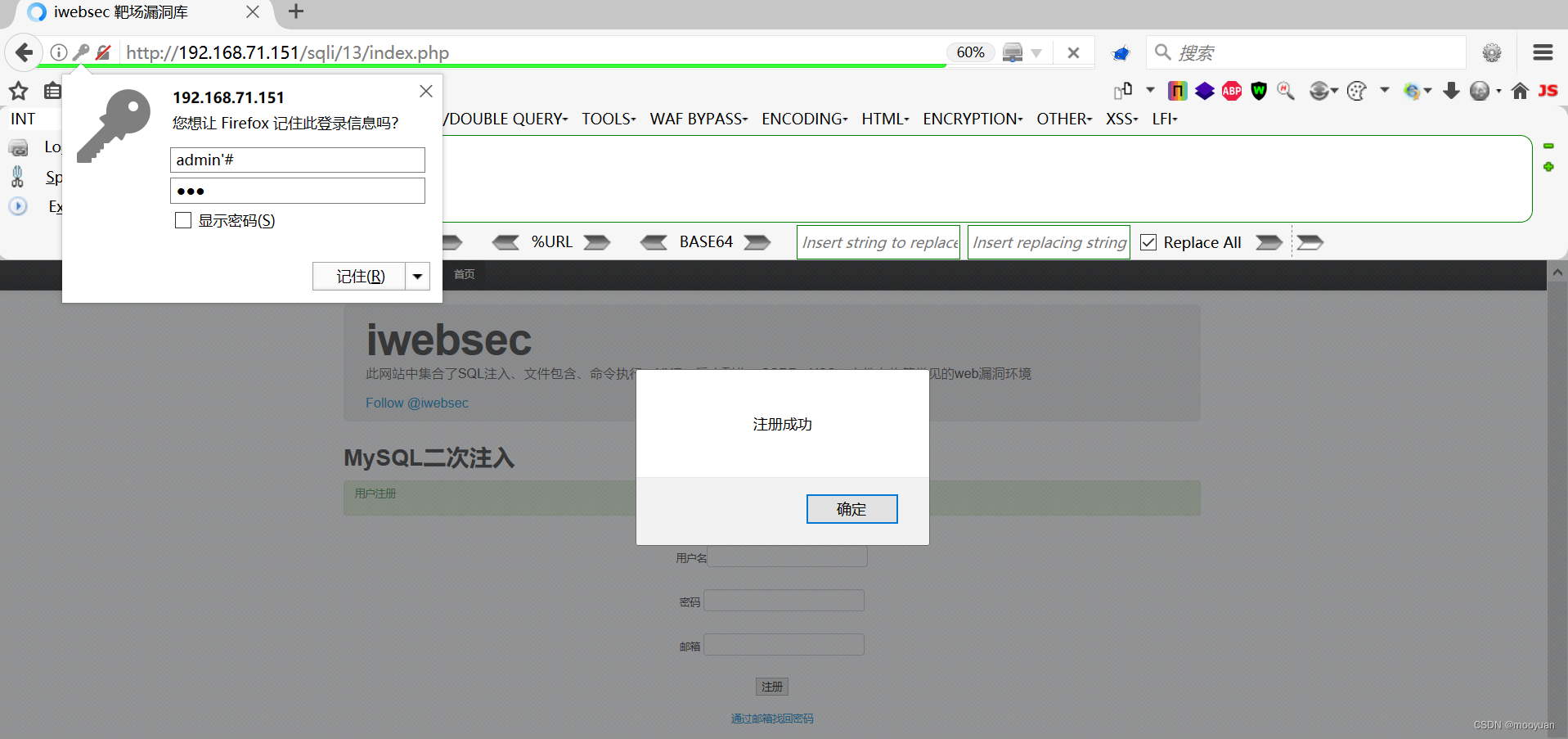The image size is (1568, 739).
Task: Click the 首页 navigation link
Action: coord(465,274)
